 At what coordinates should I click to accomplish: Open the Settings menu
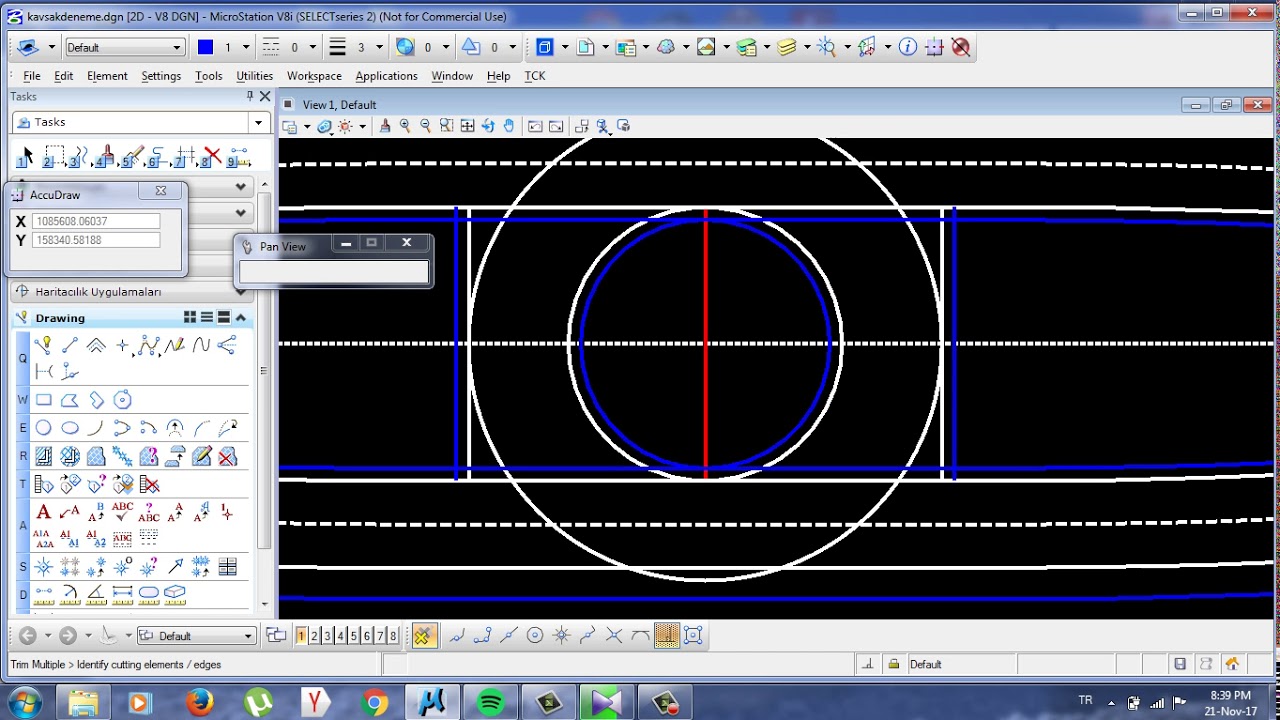pos(161,76)
